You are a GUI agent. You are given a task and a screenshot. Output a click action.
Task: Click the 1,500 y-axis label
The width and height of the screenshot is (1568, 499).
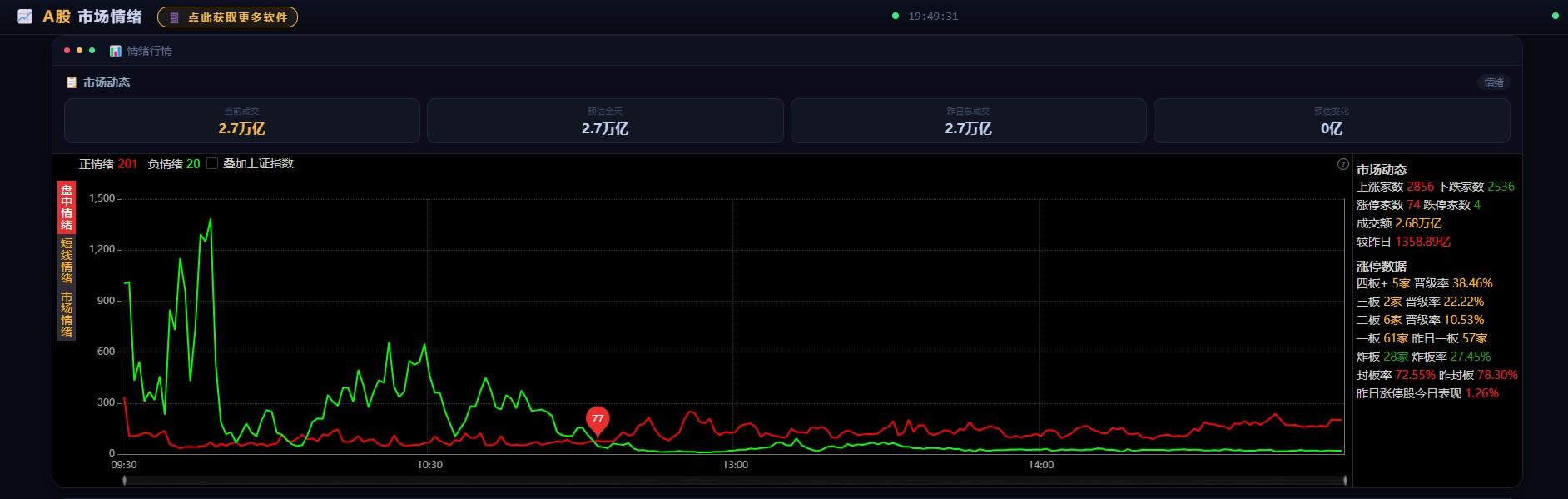[x=102, y=198]
